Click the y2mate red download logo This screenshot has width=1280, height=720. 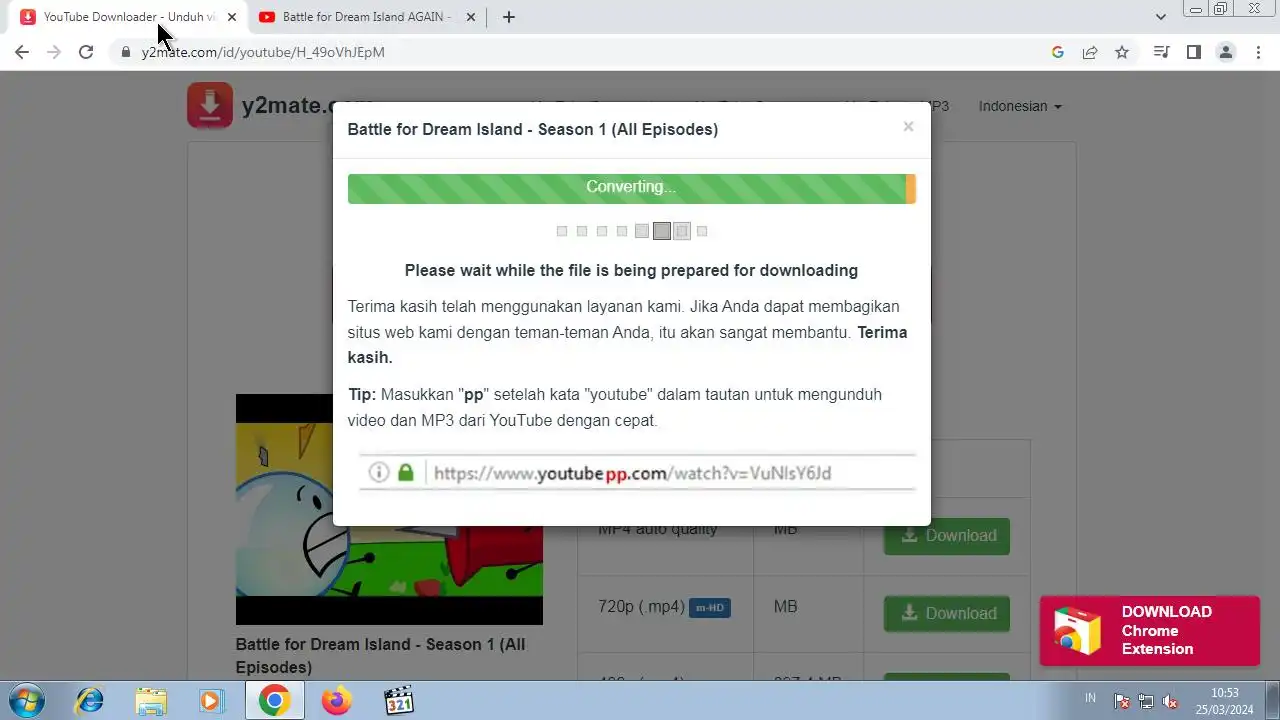click(x=210, y=106)
